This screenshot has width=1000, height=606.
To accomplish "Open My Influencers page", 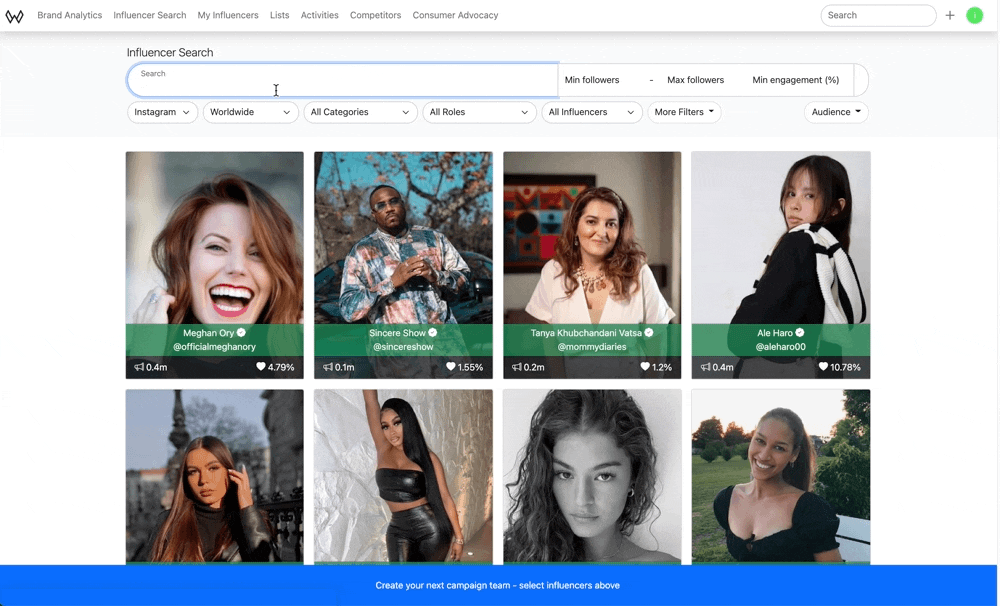I will click(228, 15).
